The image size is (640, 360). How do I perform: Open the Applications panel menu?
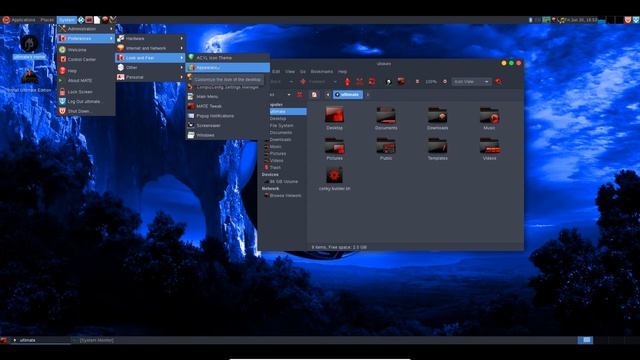(x=19, y=20)
